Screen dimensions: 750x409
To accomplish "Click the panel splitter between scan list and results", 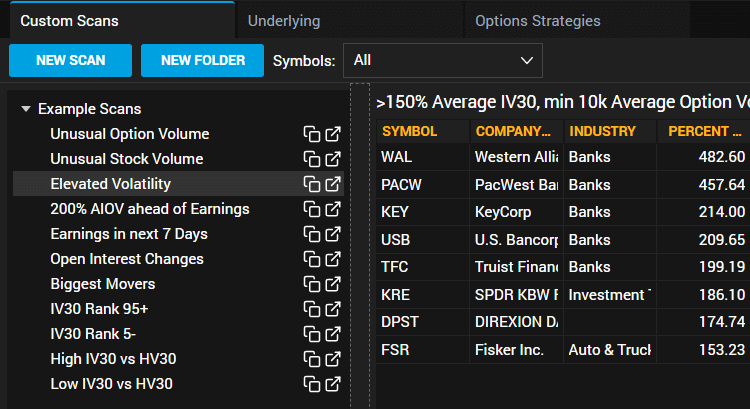I will pyautogui.click(x=360, y=246).
